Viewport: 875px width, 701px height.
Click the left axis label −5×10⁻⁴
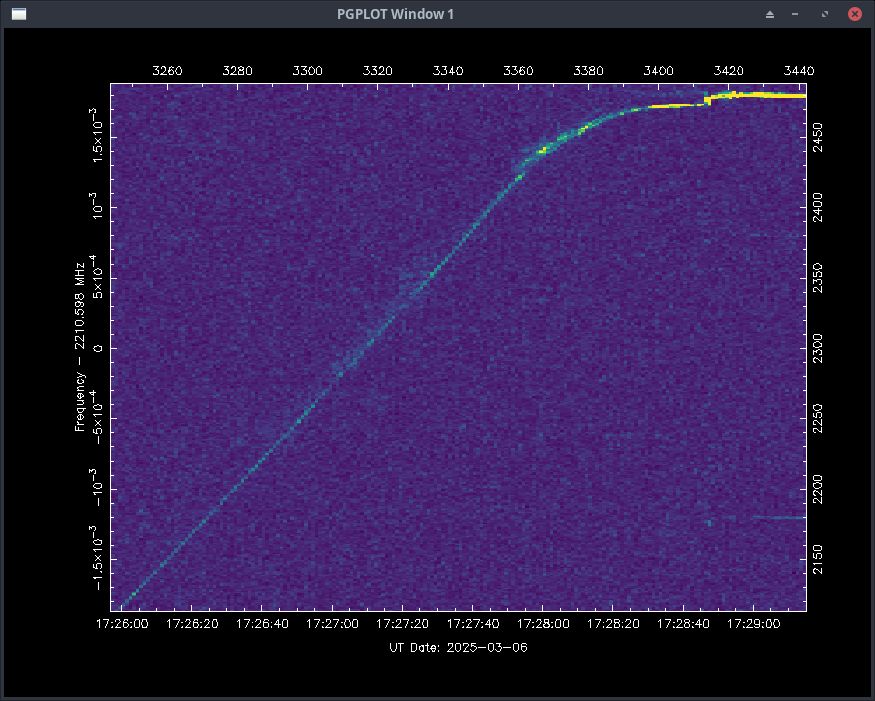click(97, 417)
